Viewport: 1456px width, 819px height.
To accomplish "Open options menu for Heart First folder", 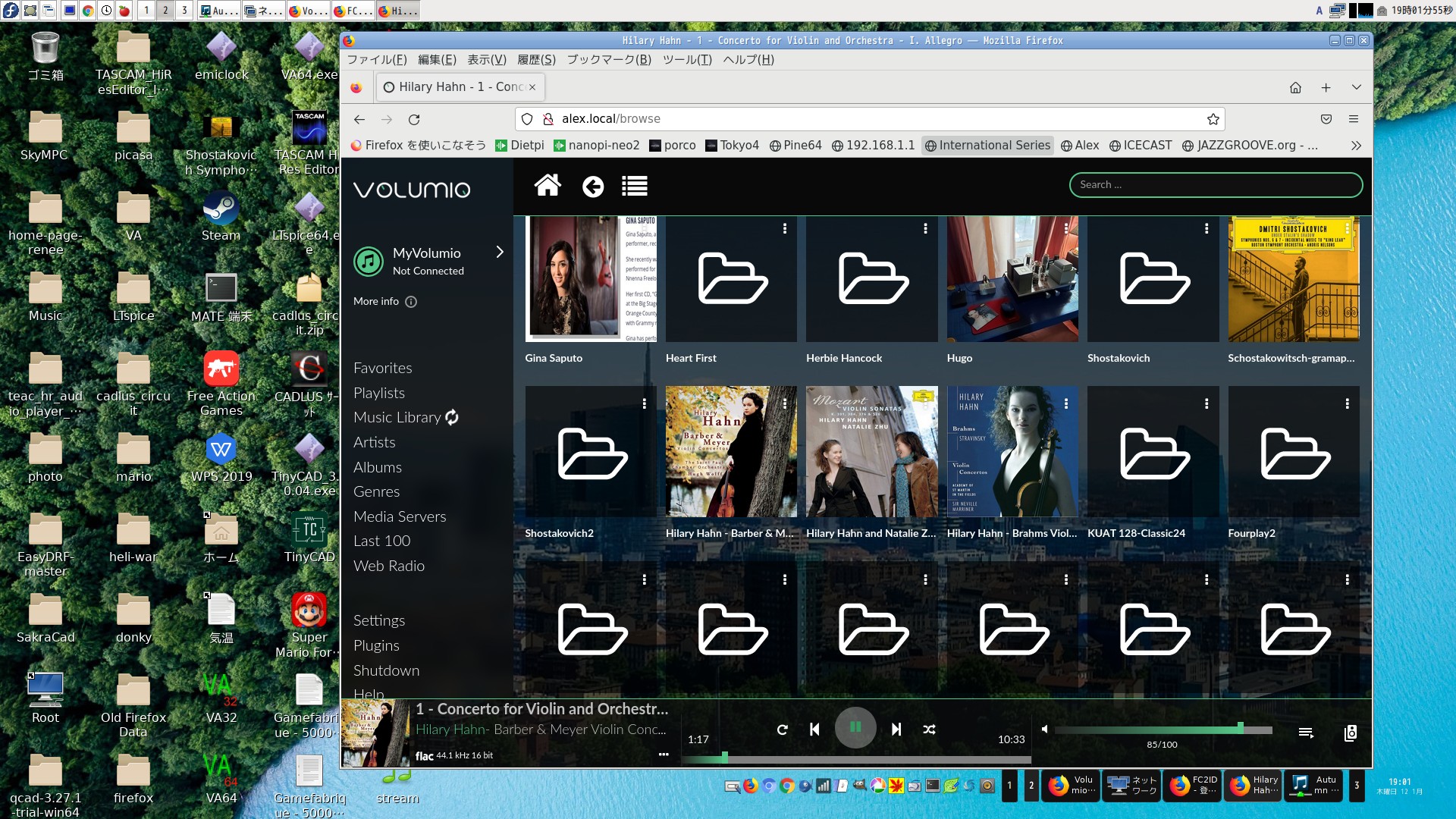I will tap(785, 228).
